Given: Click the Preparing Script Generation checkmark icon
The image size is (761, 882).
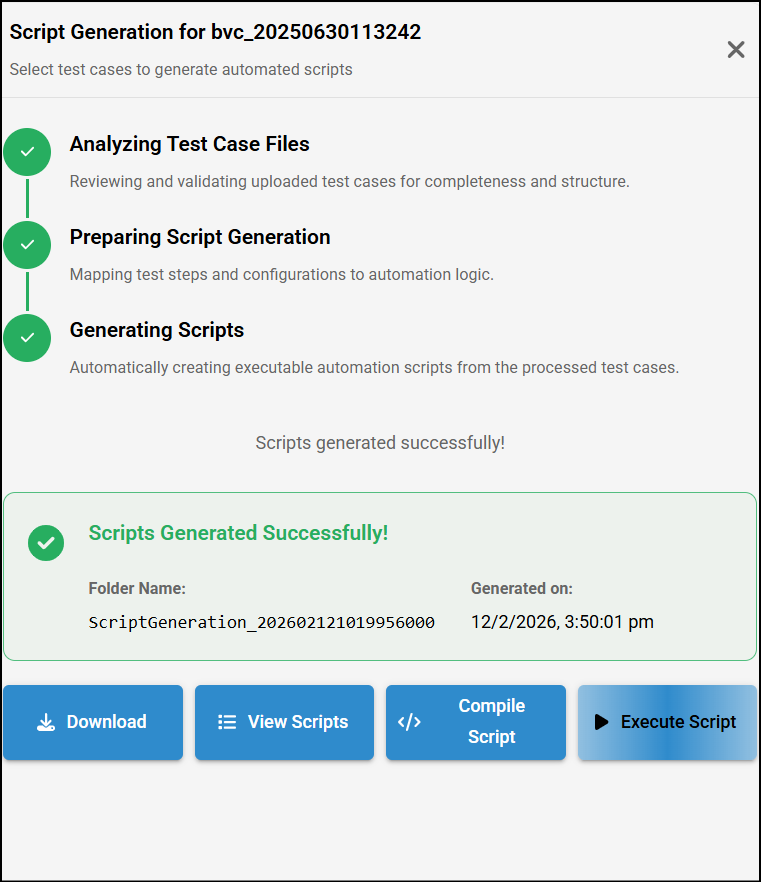Looking at the screenshot, I should point(27,245).
